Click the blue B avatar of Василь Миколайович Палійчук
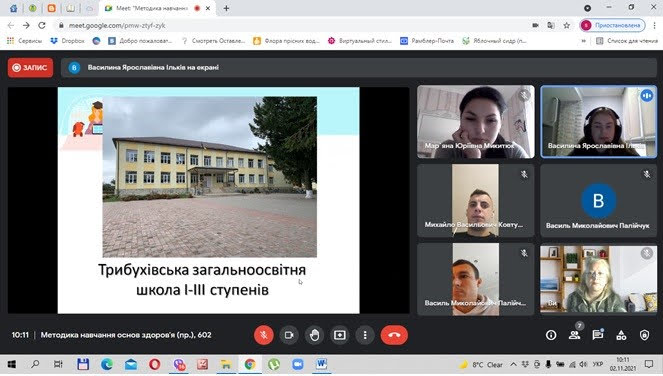The width and height of the screenshot is (663, 376). 598,200
